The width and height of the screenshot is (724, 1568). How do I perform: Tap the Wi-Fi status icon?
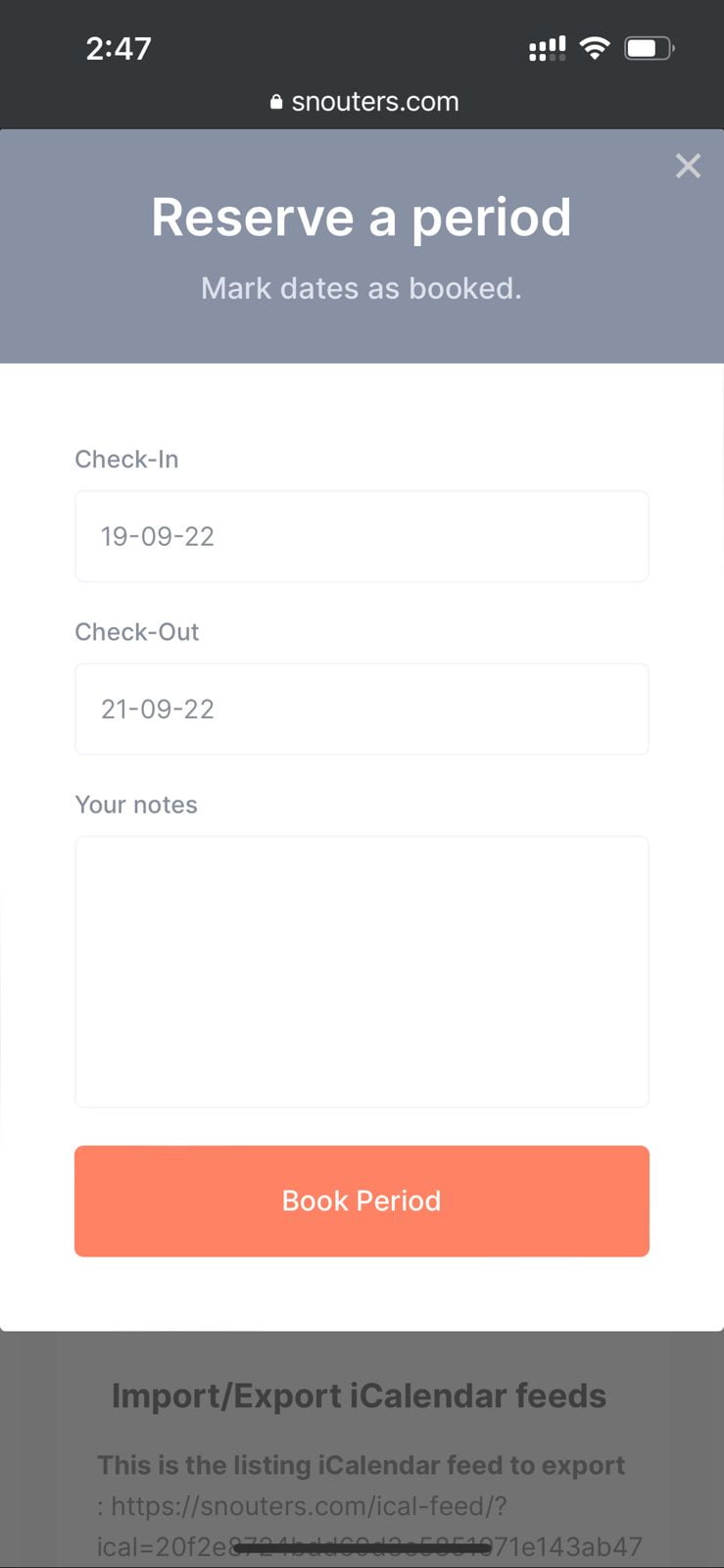[595, 48]
